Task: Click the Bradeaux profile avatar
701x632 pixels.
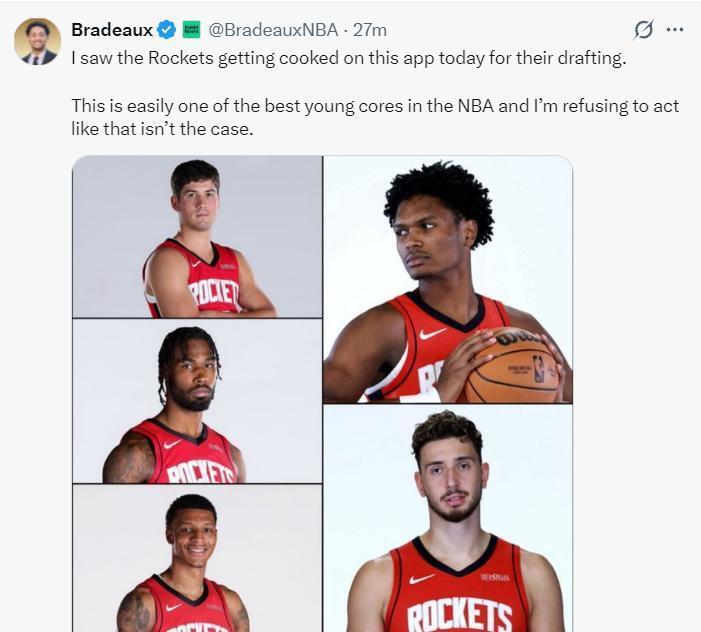Action: pos(38,42)
